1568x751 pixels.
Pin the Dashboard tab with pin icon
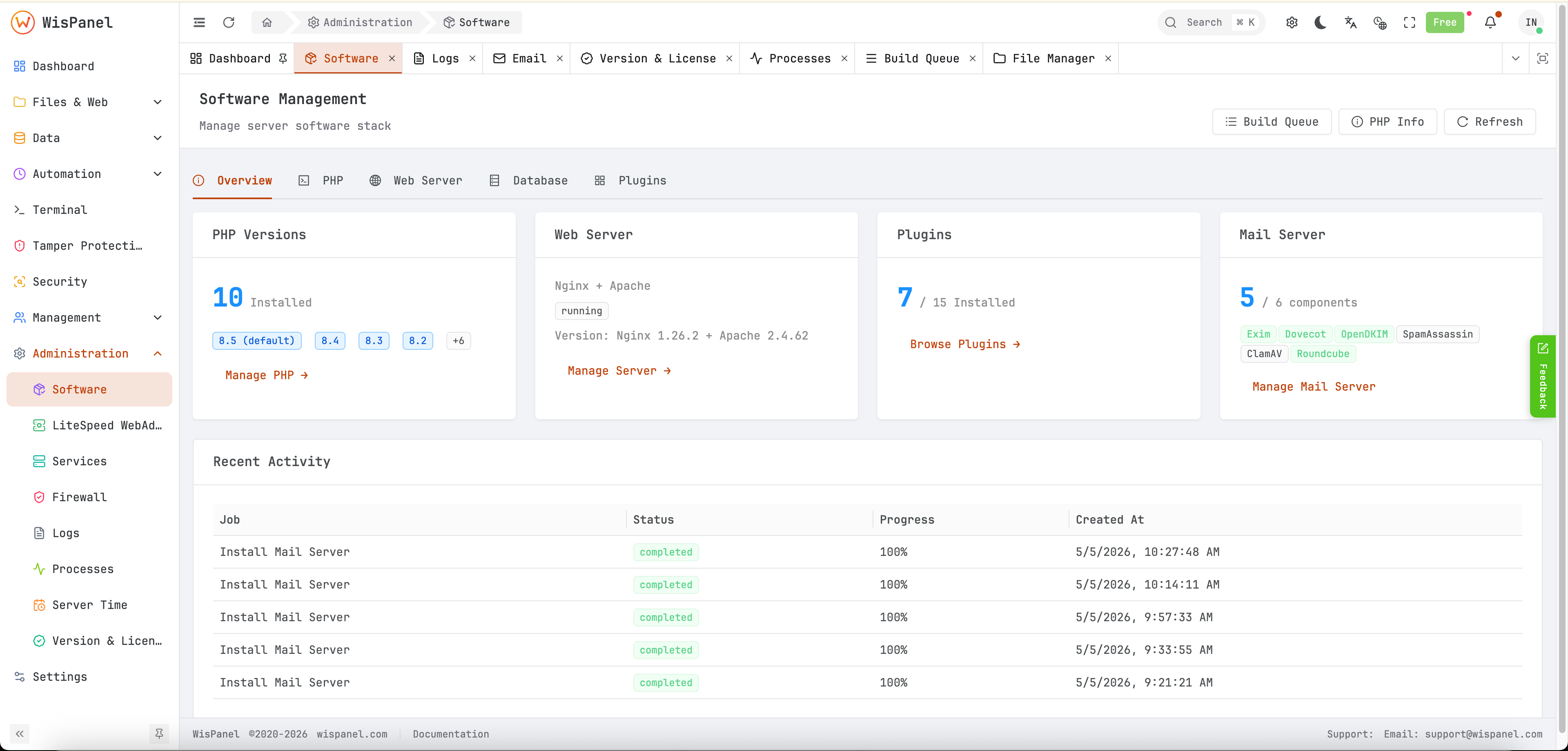tap(283, 58)
